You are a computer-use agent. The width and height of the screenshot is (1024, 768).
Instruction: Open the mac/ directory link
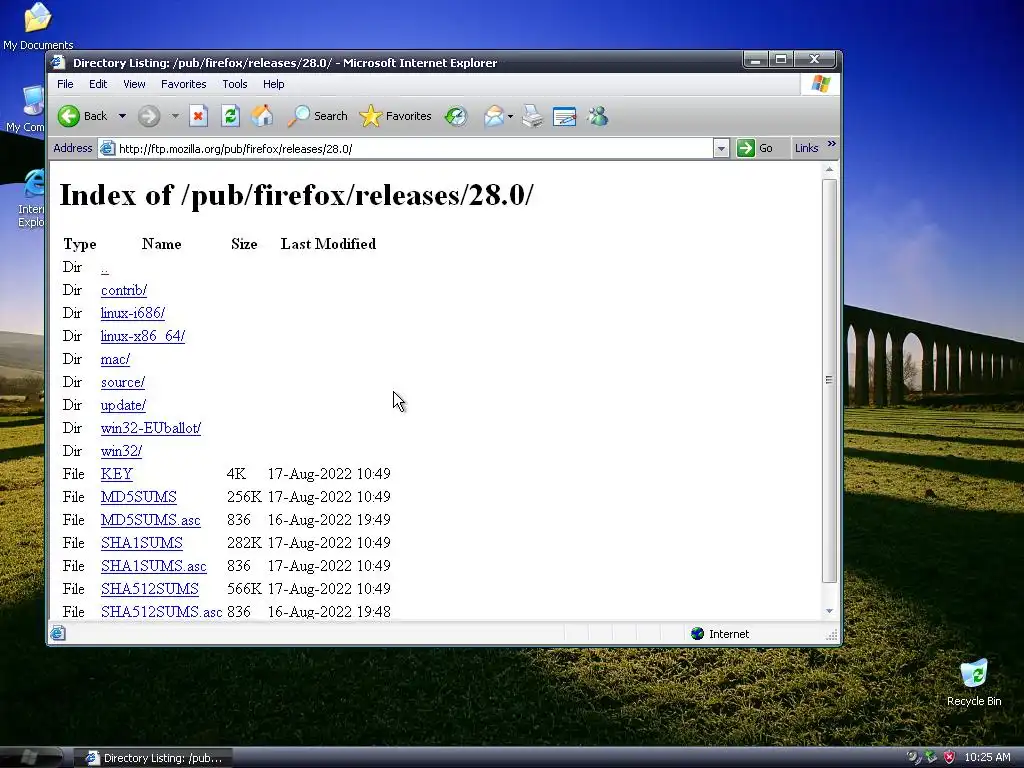tap(116, 359)
